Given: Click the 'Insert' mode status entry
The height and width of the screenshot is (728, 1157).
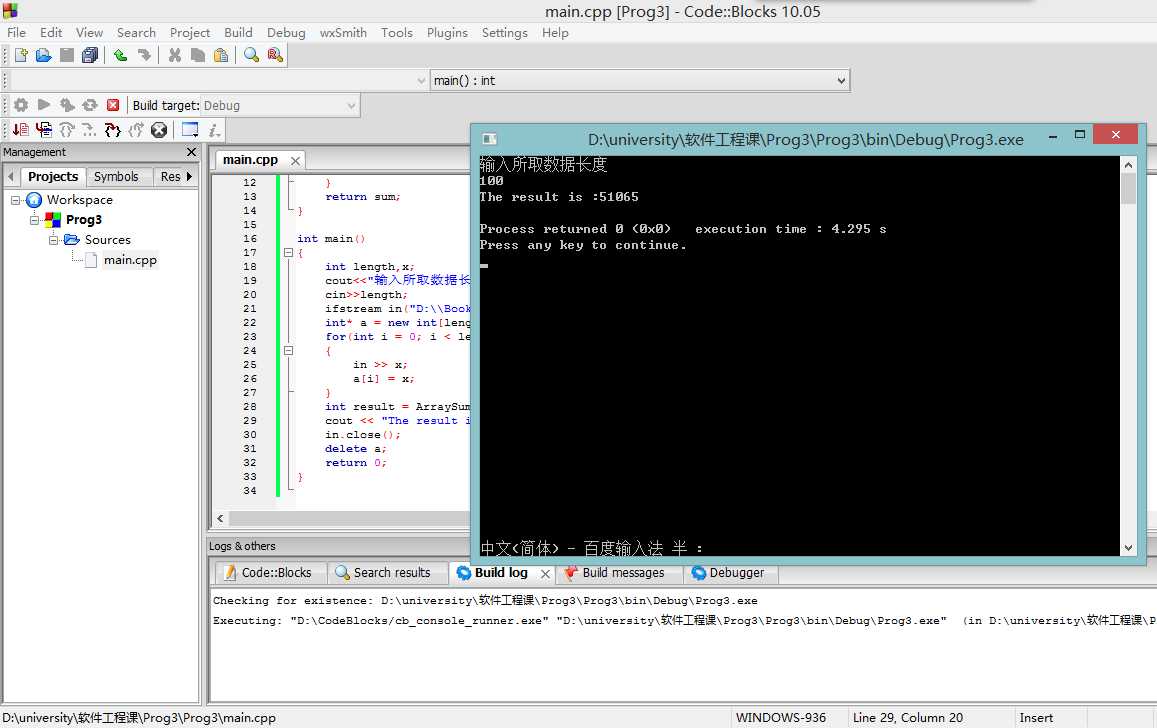Looking at the screenshot, I should click(1036, 718).
